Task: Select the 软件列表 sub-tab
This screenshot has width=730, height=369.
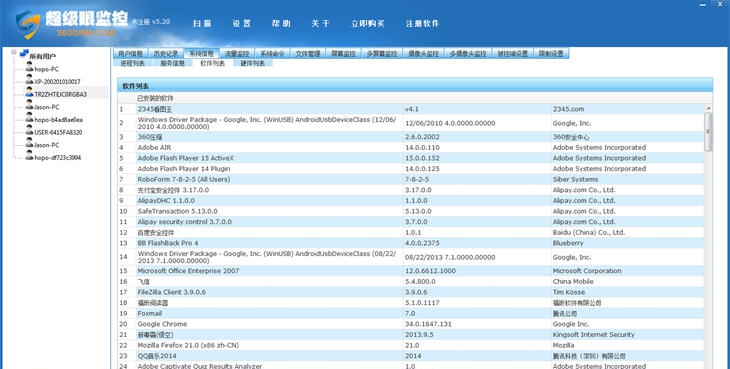Action: 213,63
